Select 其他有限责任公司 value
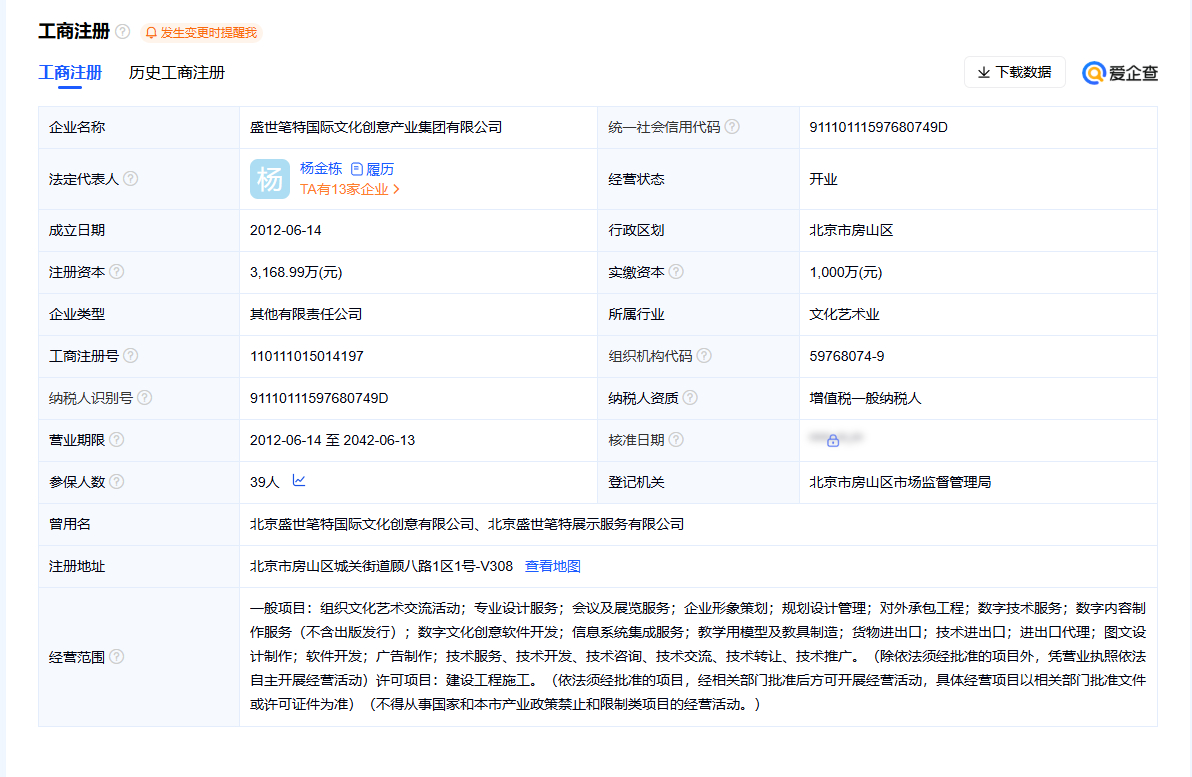The width and height of the screenshot is (1192, 777). (306, 314)
